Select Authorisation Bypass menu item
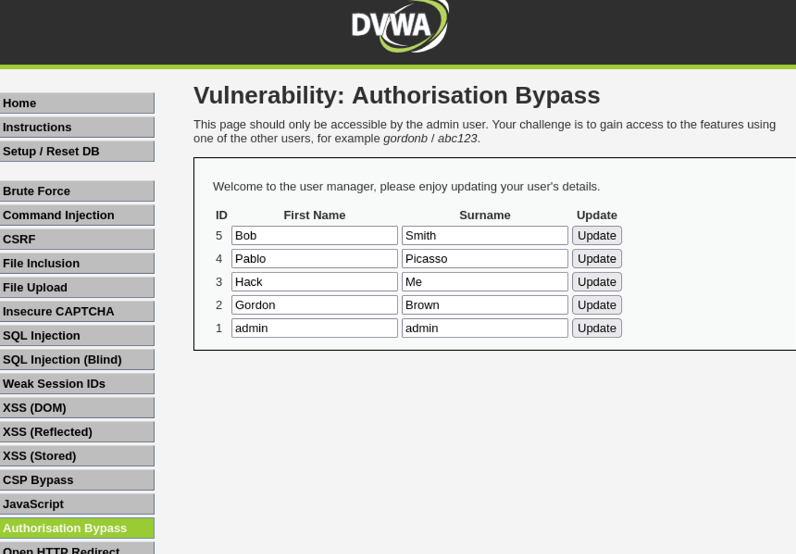The width and height of the screenshot is (796, 554). [77, 528]
